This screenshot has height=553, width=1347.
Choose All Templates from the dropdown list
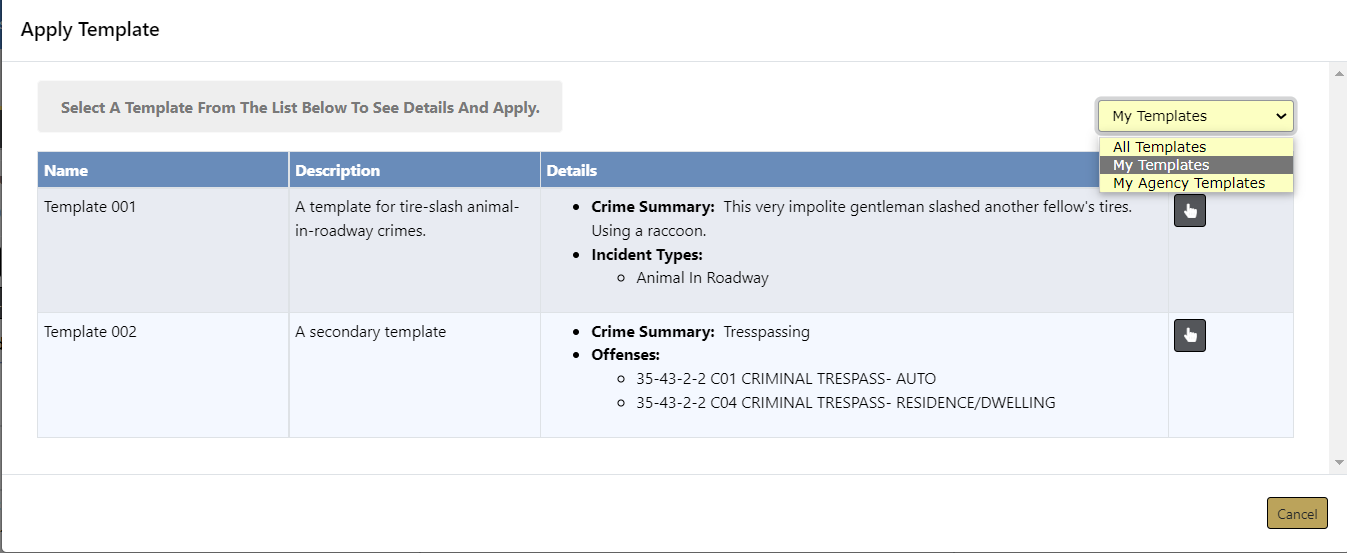[1159, 147]
